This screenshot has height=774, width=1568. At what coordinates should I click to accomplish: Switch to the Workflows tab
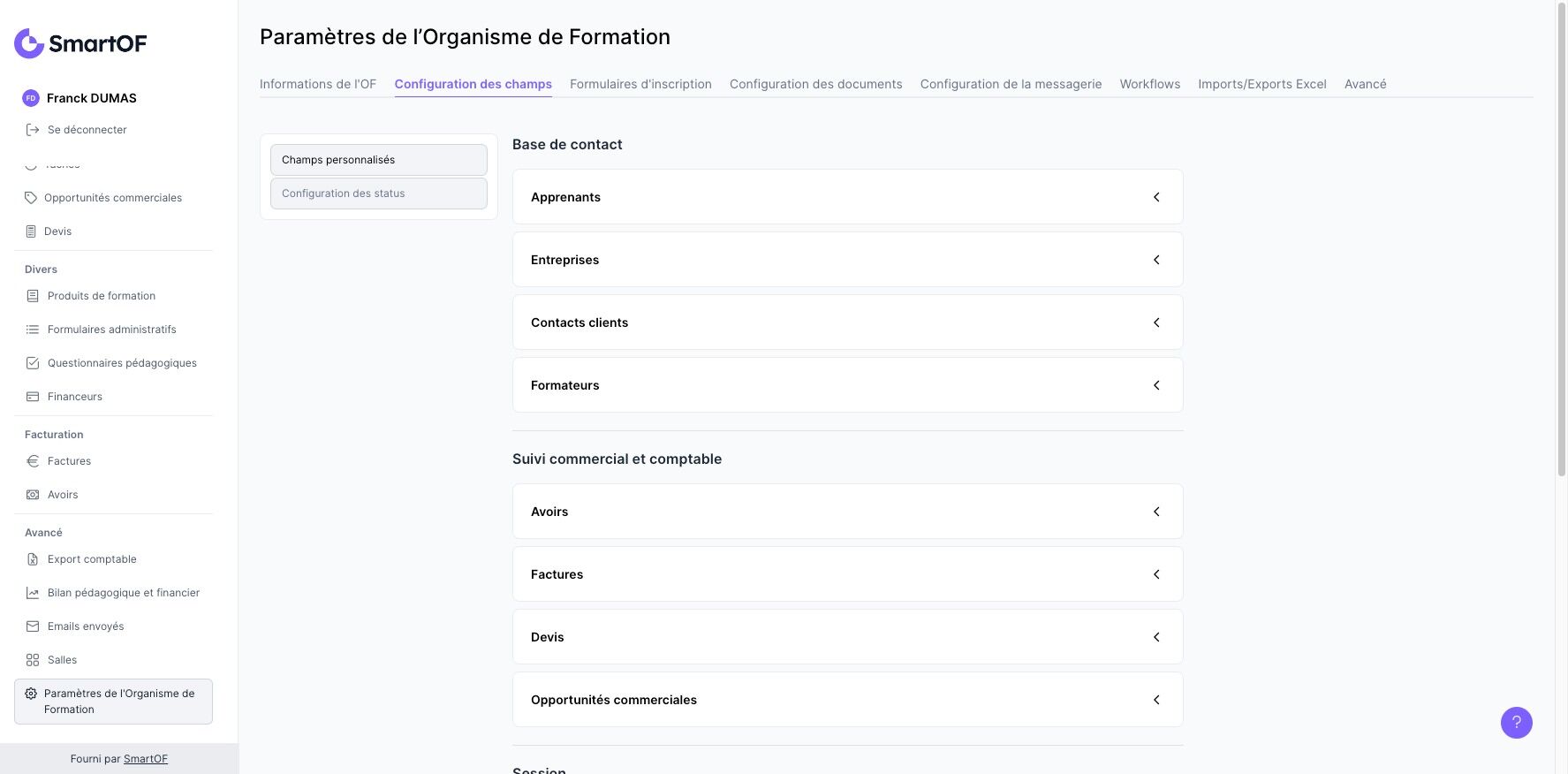pos(1149,84)
